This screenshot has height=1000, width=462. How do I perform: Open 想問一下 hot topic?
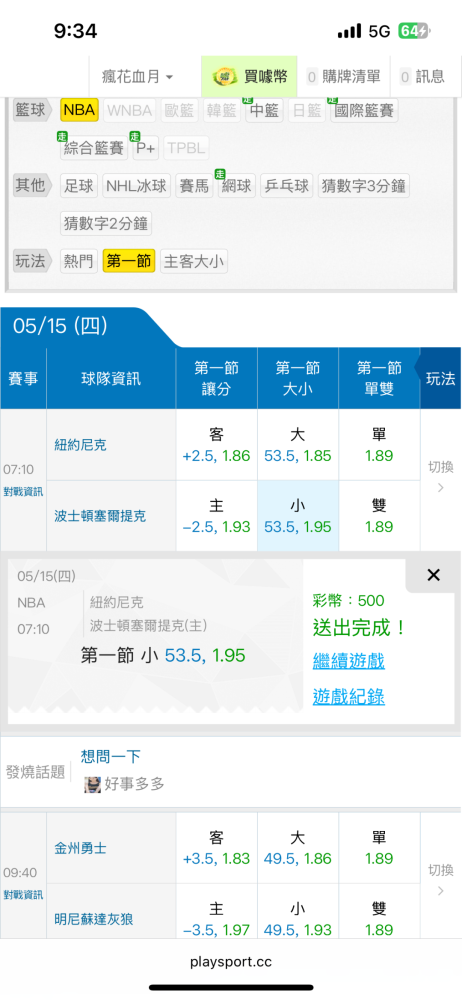(110, 756)
